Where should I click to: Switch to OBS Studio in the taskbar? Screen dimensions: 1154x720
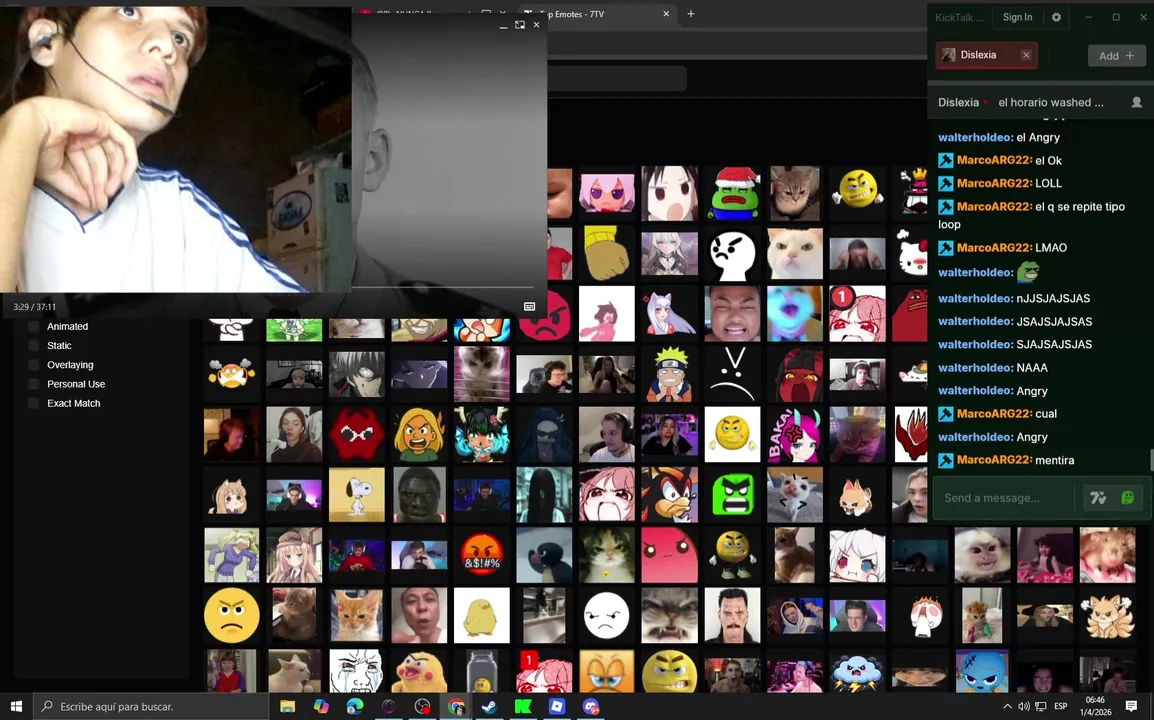pos(422,706)
